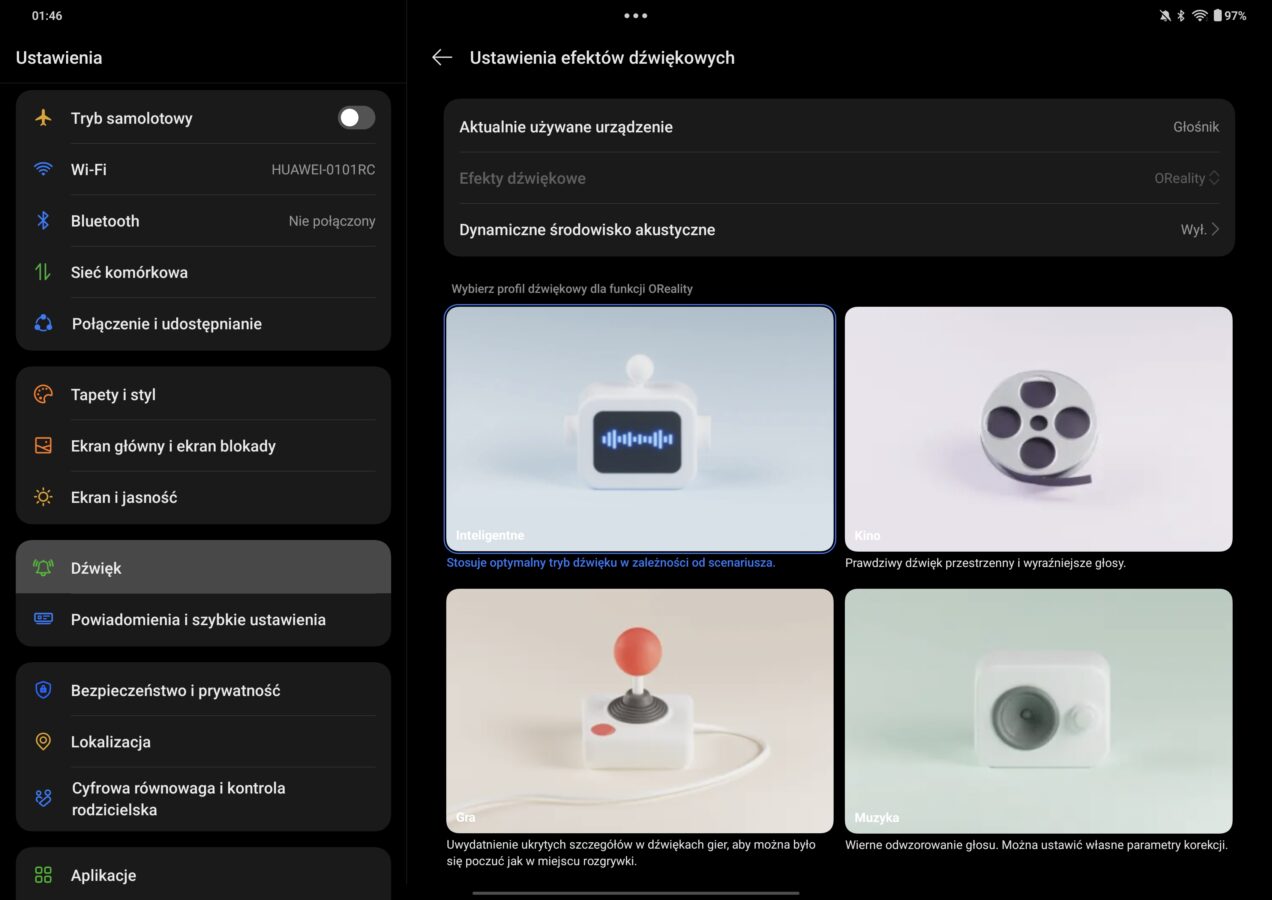
Task: Click the muted notifications status icon
Action: point(1165,16)
